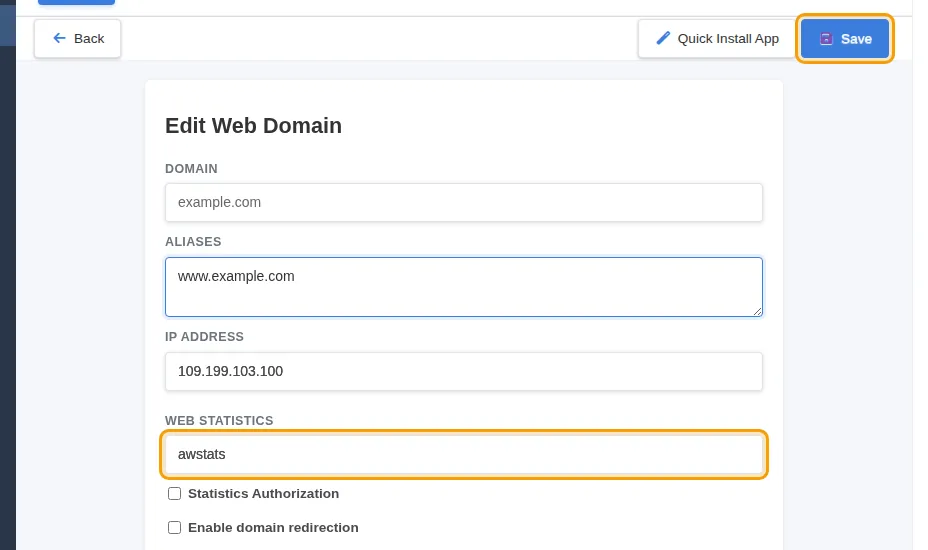
Task: Focus the Domain input field
Action: 463,202
